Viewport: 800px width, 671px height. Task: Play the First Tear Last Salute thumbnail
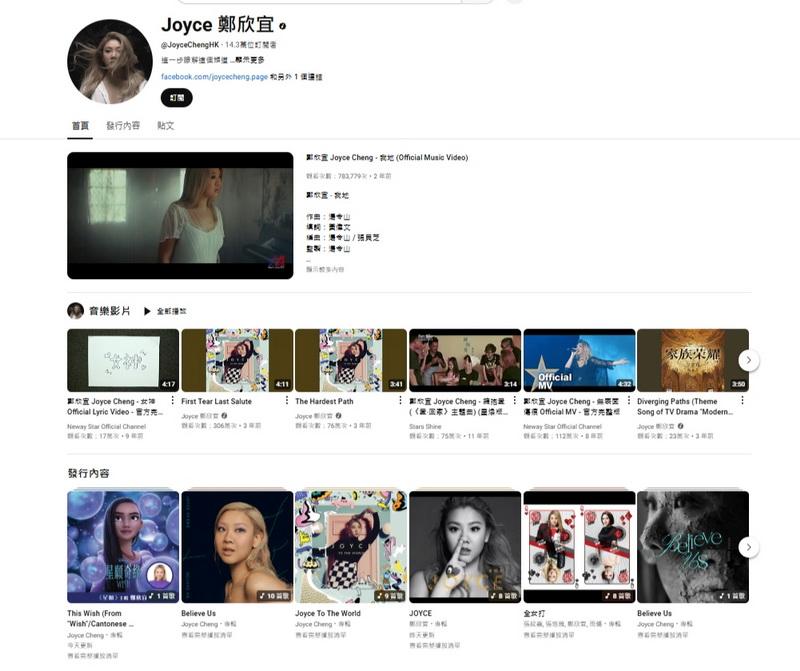pyautogui.click(x=237, y=360)
